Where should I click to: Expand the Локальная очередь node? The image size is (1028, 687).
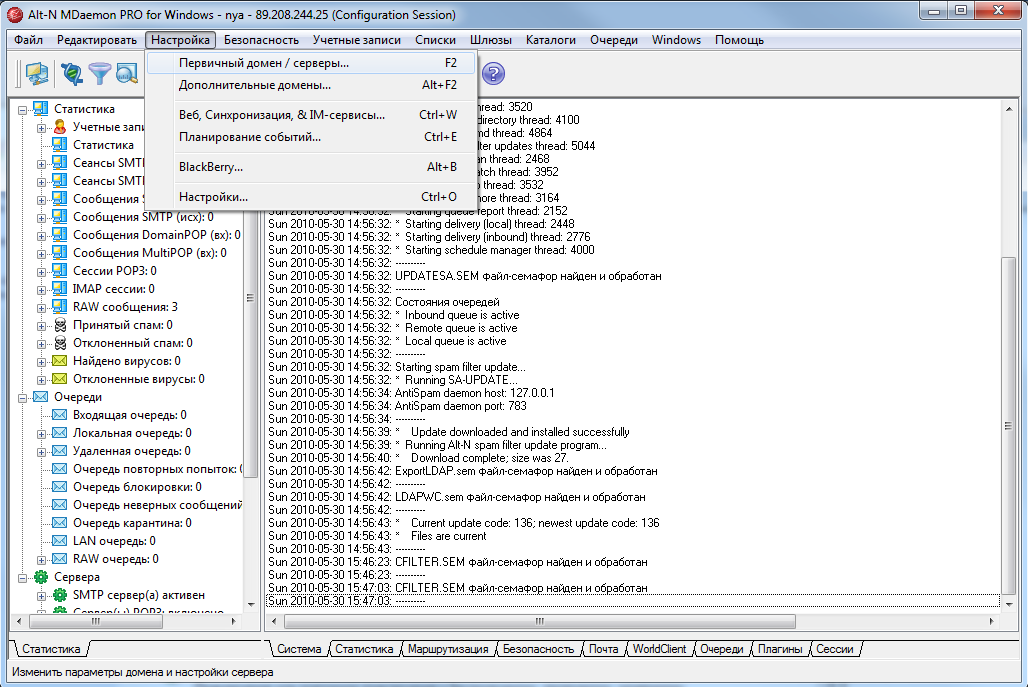[41, 434]
